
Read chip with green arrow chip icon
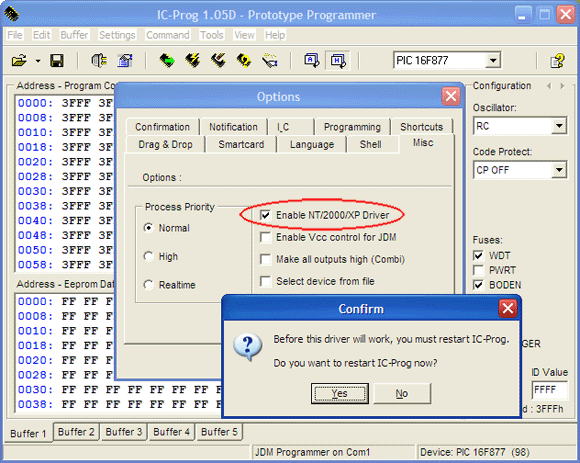click(x=167, y=60)
